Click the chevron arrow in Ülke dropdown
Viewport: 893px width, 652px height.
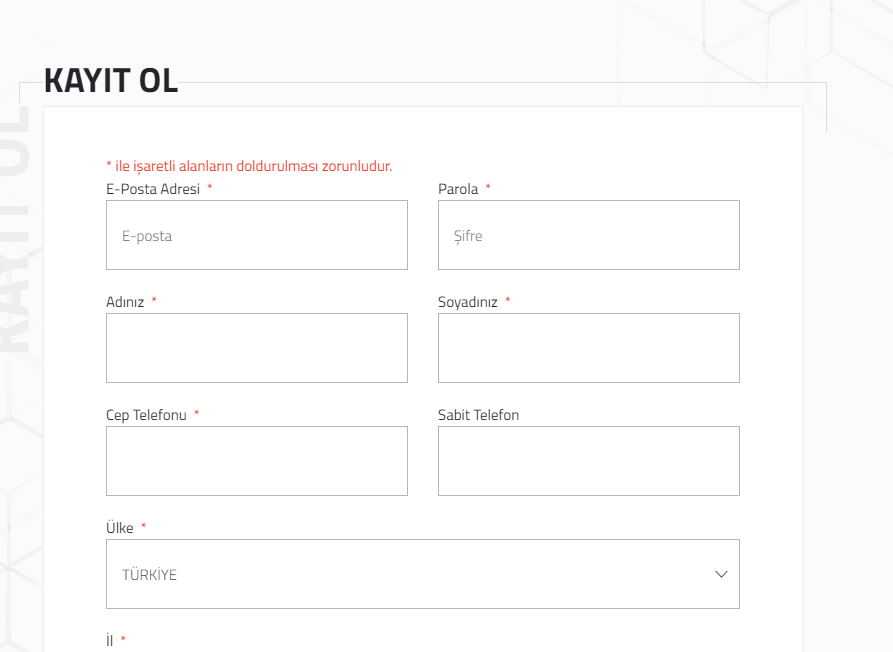coord(721,574)
